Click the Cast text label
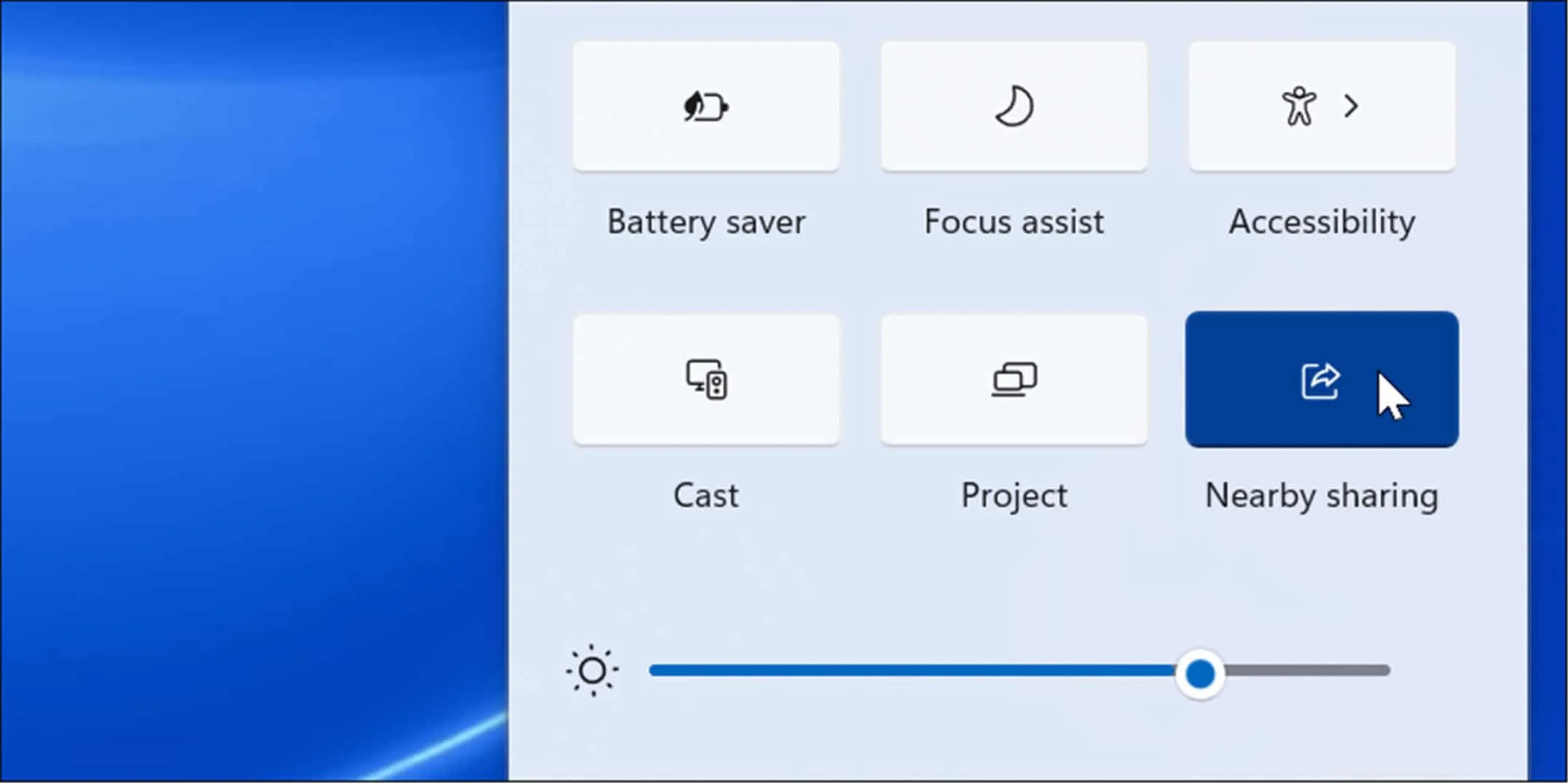This screenshot has width=1568, height=783. 705,495
